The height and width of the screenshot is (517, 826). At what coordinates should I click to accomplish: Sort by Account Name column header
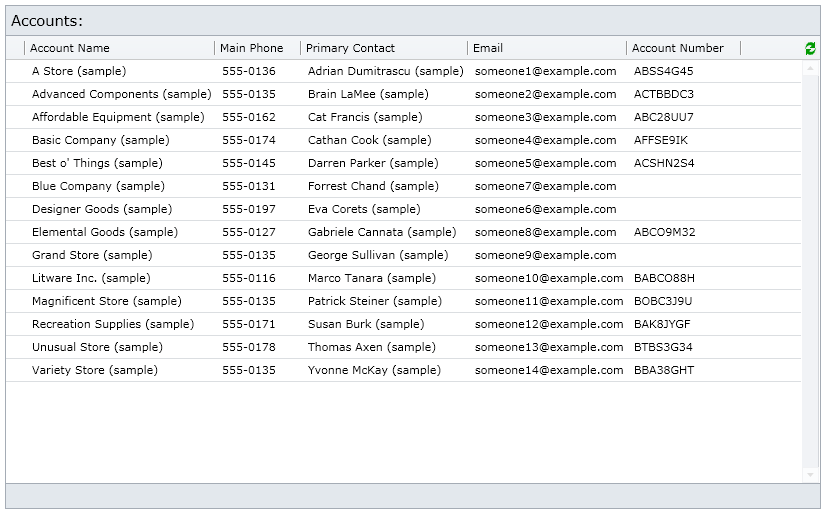click(x=70, y=48)
